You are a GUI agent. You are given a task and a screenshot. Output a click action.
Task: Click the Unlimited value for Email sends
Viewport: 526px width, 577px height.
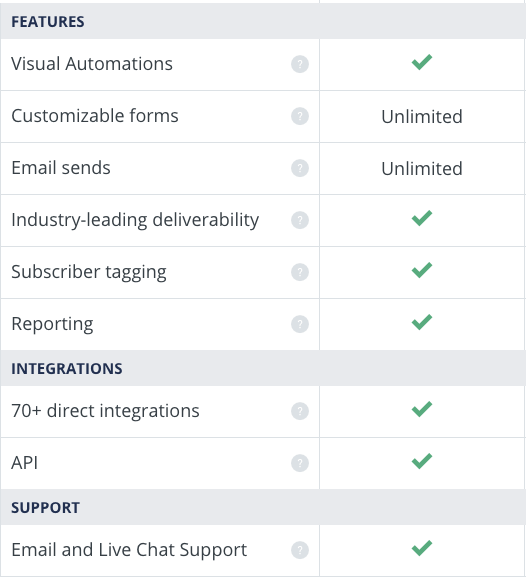(x=422, y=169)
